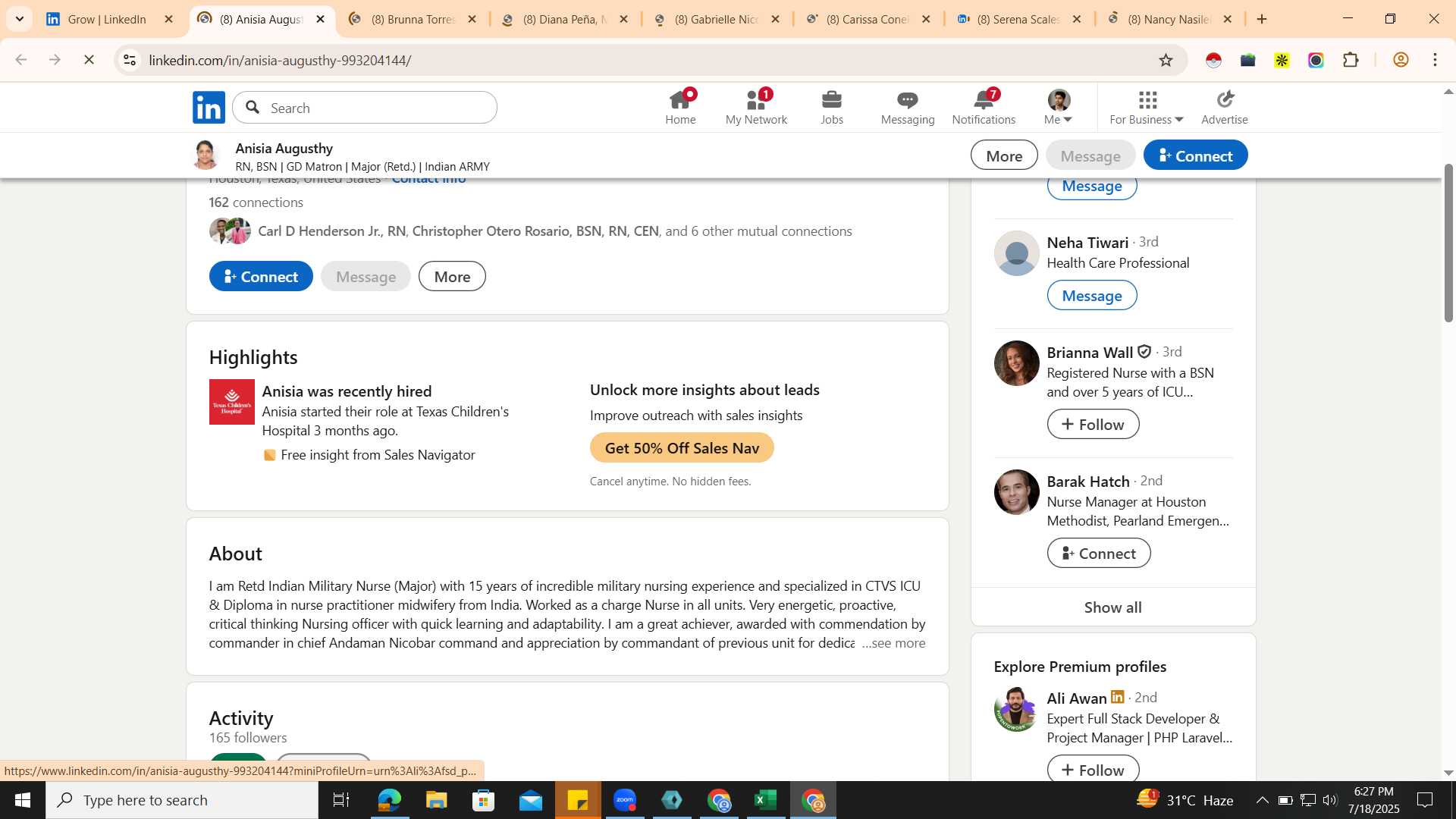Expand the Me profile dropdown
The height and width of the screenshot is (819, 1456).
(1059, 107)
